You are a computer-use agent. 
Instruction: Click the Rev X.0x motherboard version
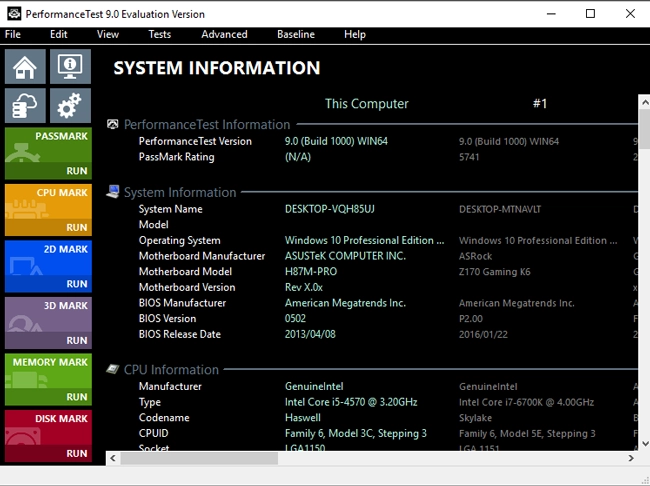304,287
